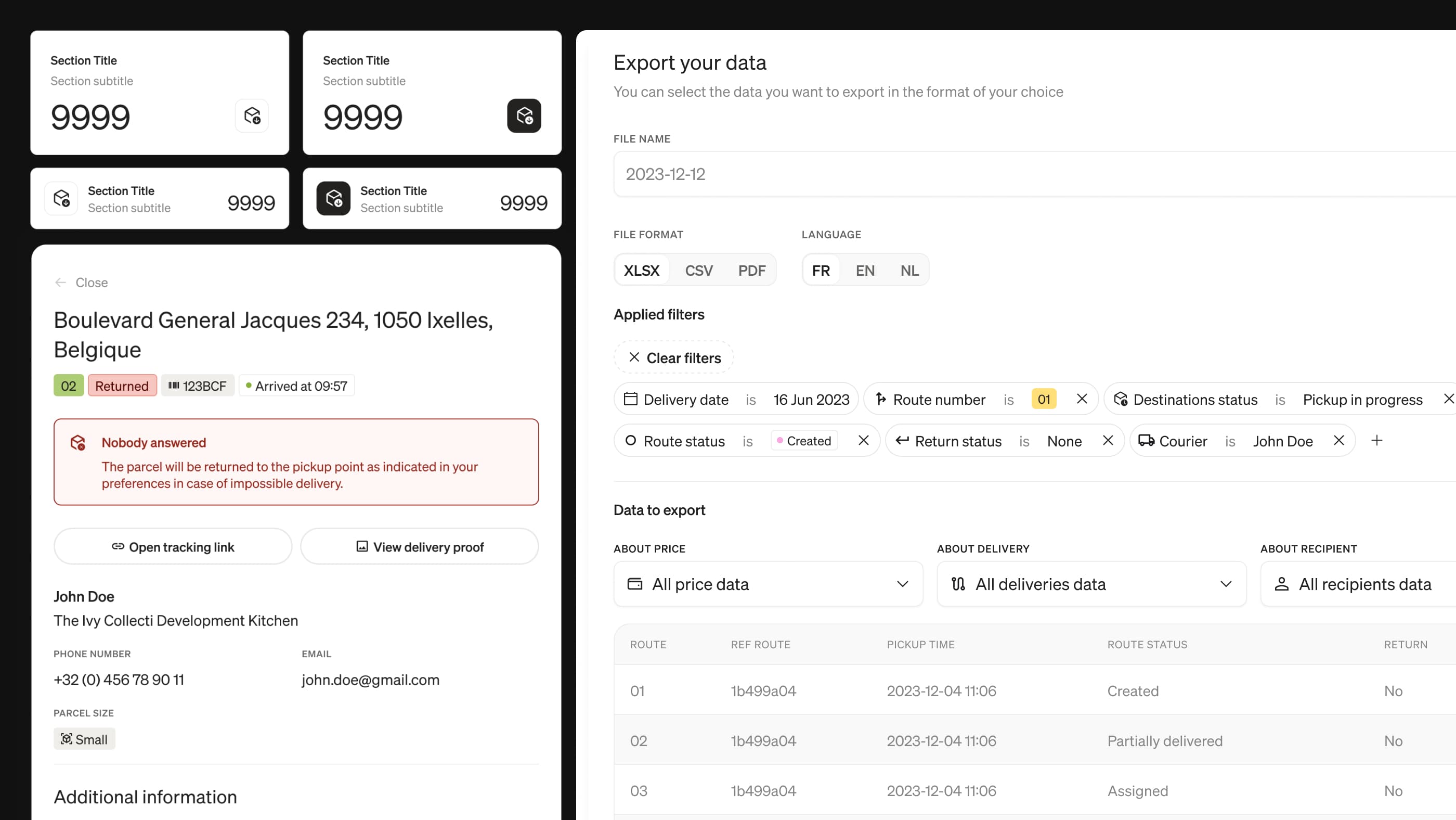Click the barcode icon on the 123BCF tag
The width and height of the screenshot is (1456, 820).
(175, 385)
